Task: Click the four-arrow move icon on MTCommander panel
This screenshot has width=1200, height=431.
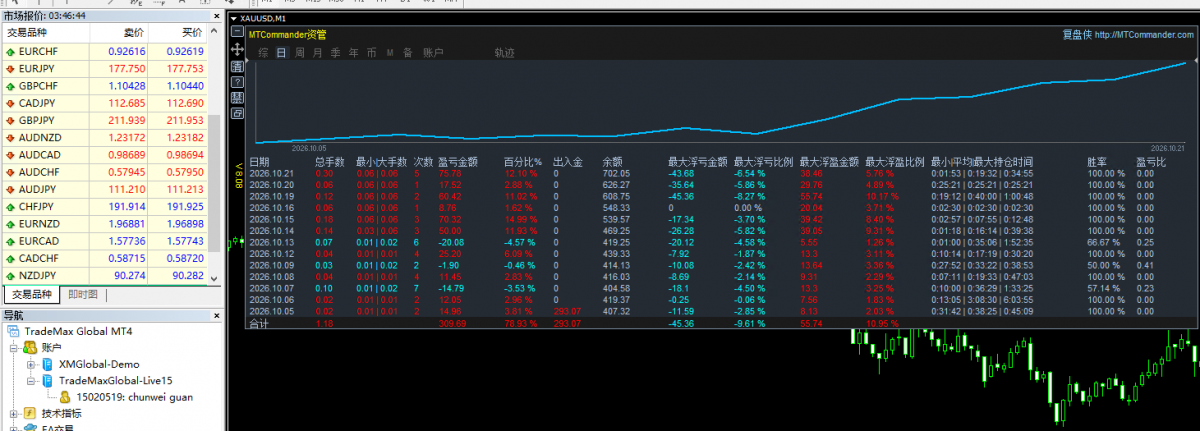Action: [237, 48]
